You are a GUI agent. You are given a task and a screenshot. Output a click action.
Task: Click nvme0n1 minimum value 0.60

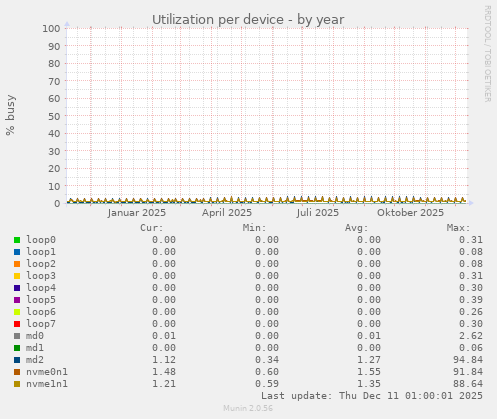coord(267,372)
